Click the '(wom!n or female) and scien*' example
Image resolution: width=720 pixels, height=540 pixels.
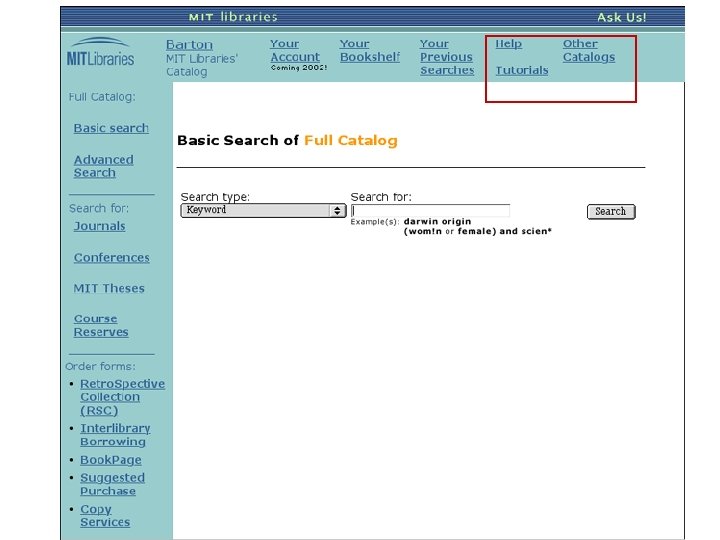[478, 231]
